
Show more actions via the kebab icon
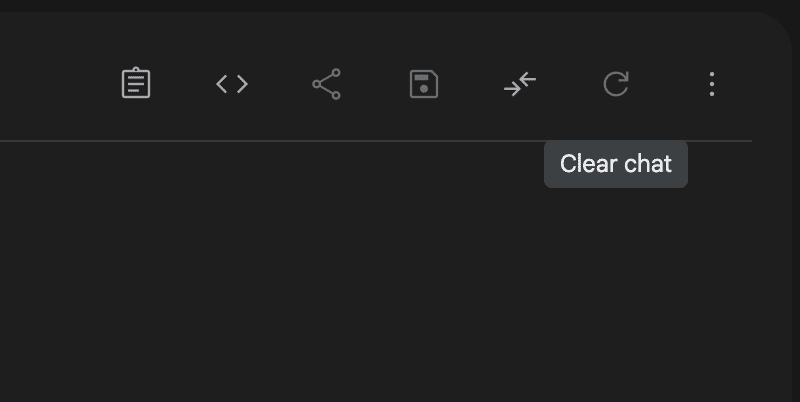pos(711,84)
